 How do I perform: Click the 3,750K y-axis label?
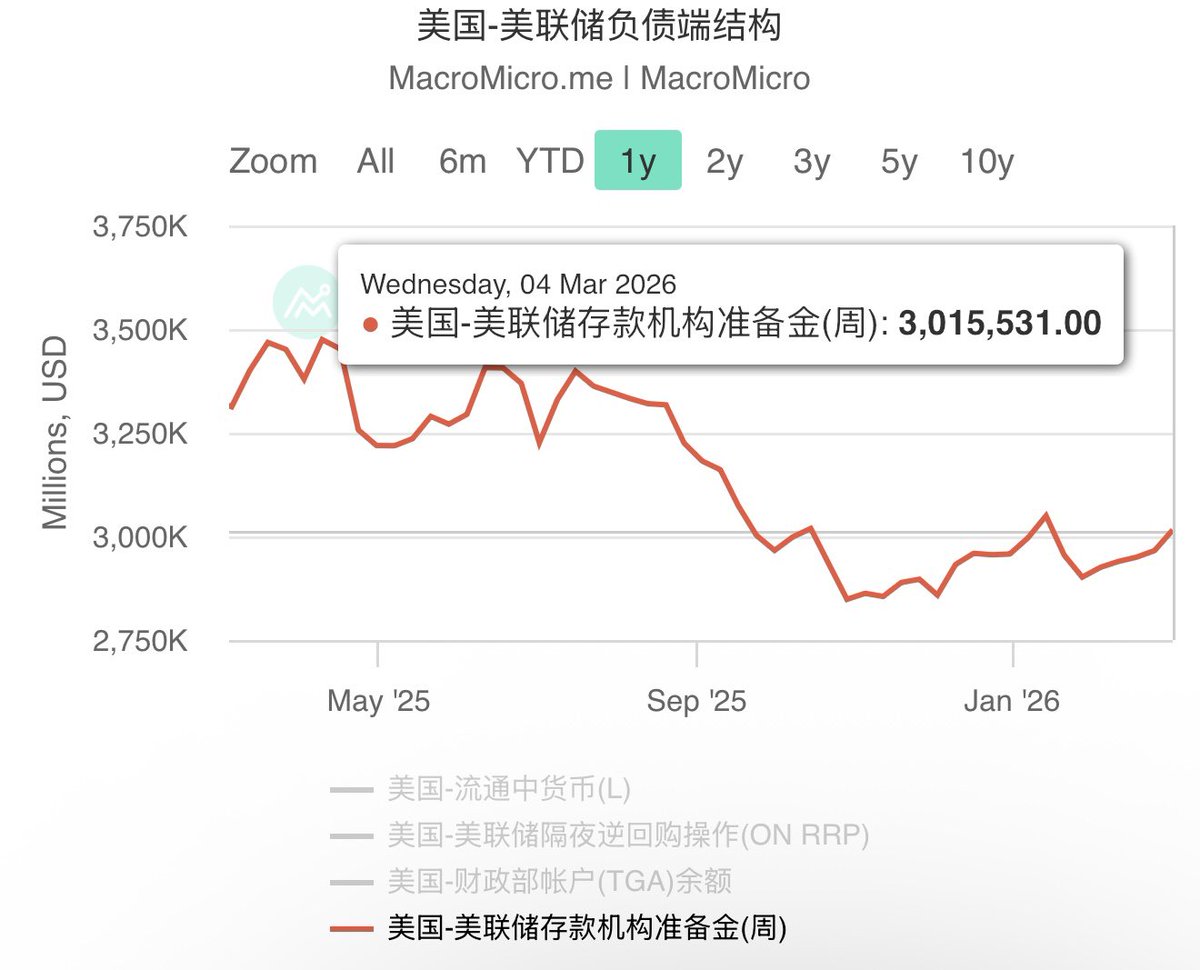[x=140, y=227]
